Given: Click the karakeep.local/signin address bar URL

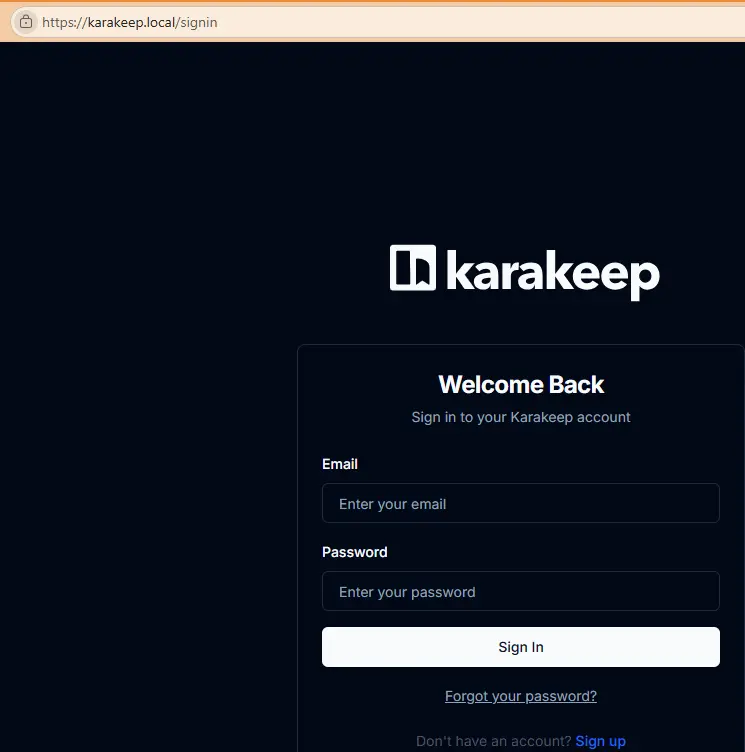Looking at the screenshot, I should tap(130, 23).
